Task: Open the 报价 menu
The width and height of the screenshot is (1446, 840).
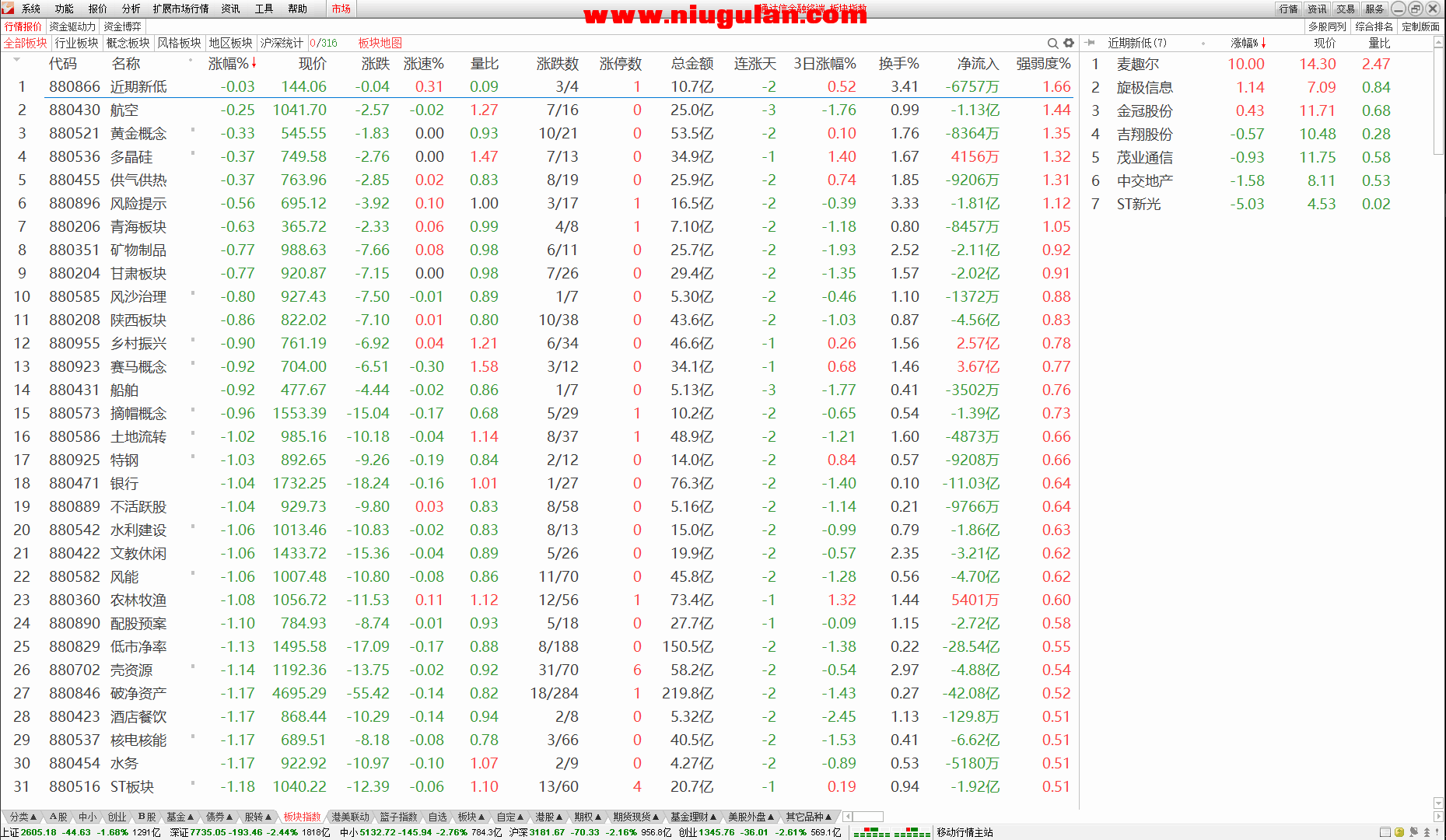Action: tap(98, 9)
